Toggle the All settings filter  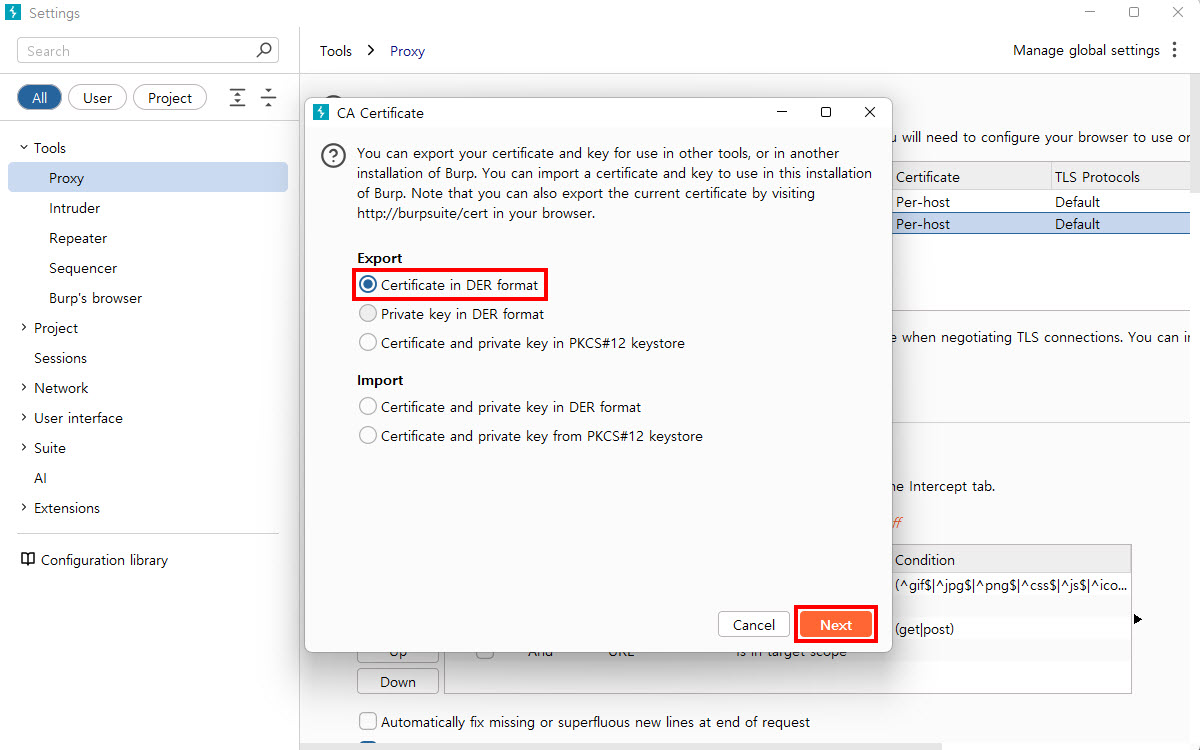39,97
